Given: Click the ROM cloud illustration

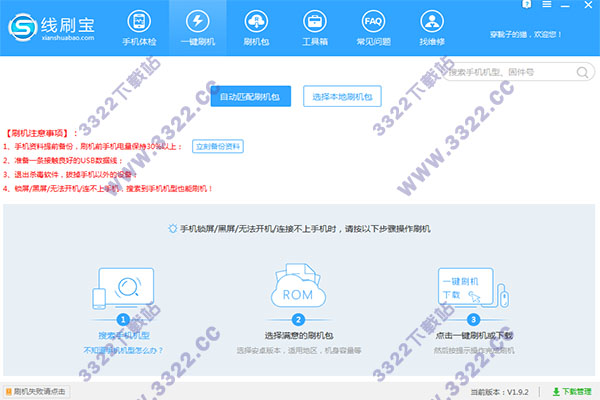Looking at the screenshot, I should pyautogui.click(x=298, y=286).
